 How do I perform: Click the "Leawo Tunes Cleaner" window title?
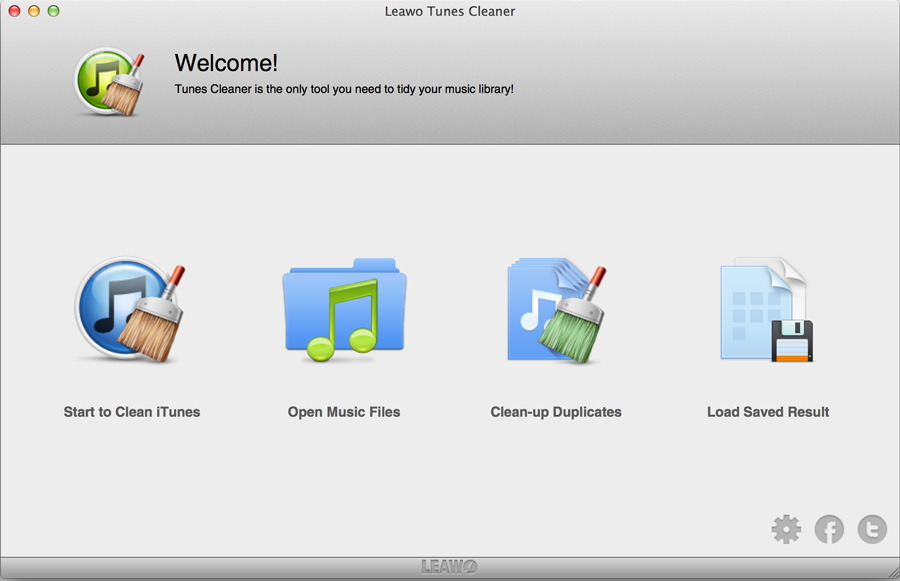pos(449,11)
